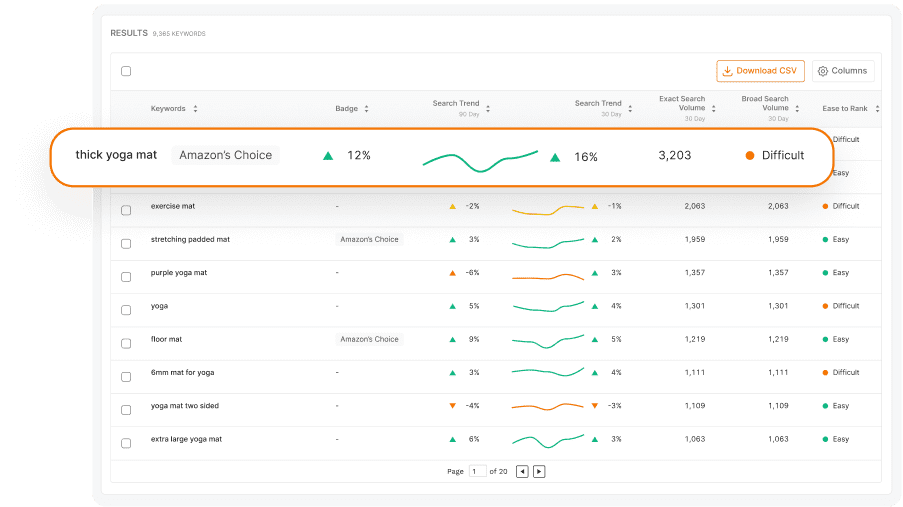This screenshot has width=903, height=507.
Task: Sort by the Keywords column arrows
Action: pos(195,109)
